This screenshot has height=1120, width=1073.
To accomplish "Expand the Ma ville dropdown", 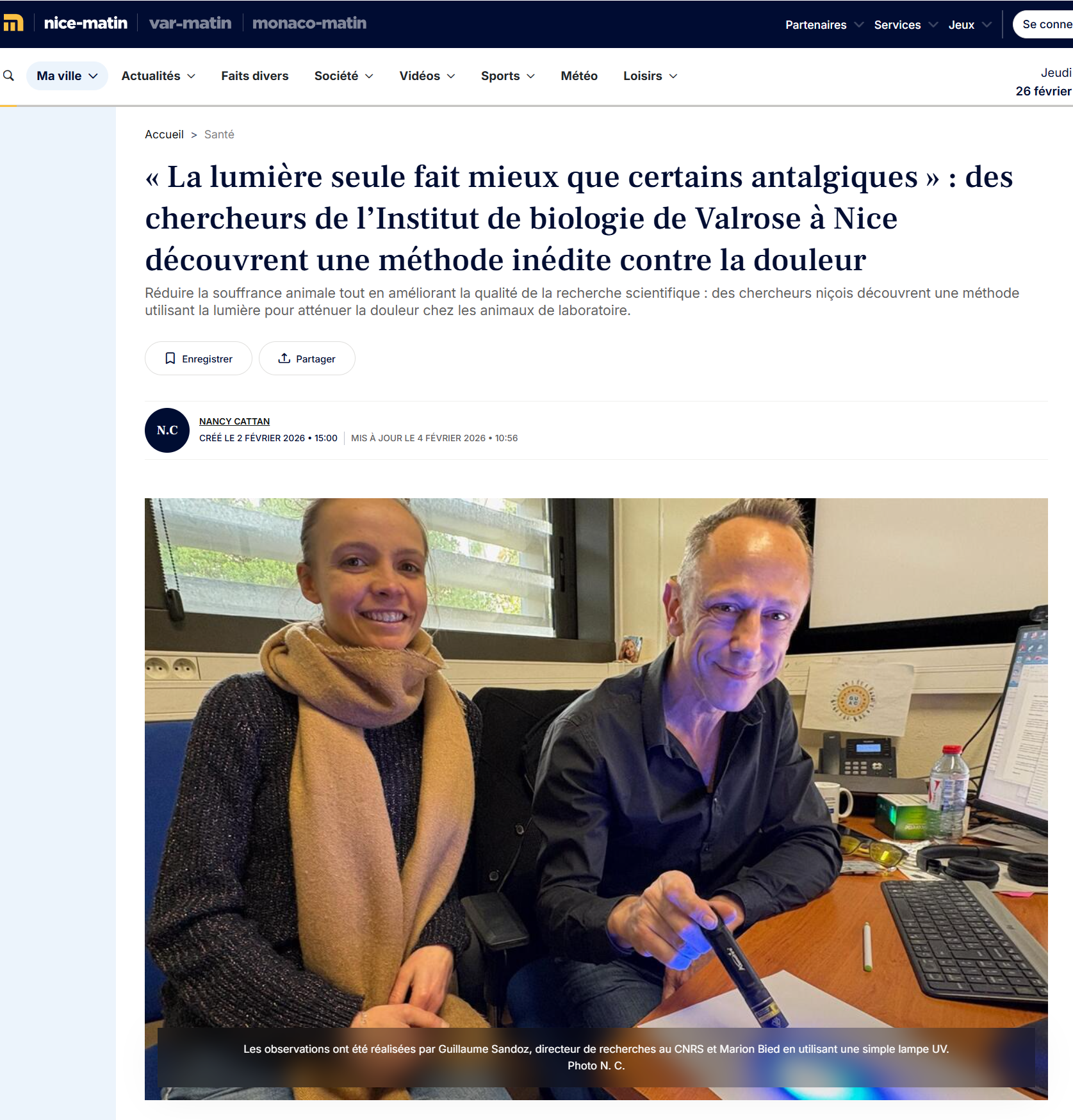I will coord(67,76).
